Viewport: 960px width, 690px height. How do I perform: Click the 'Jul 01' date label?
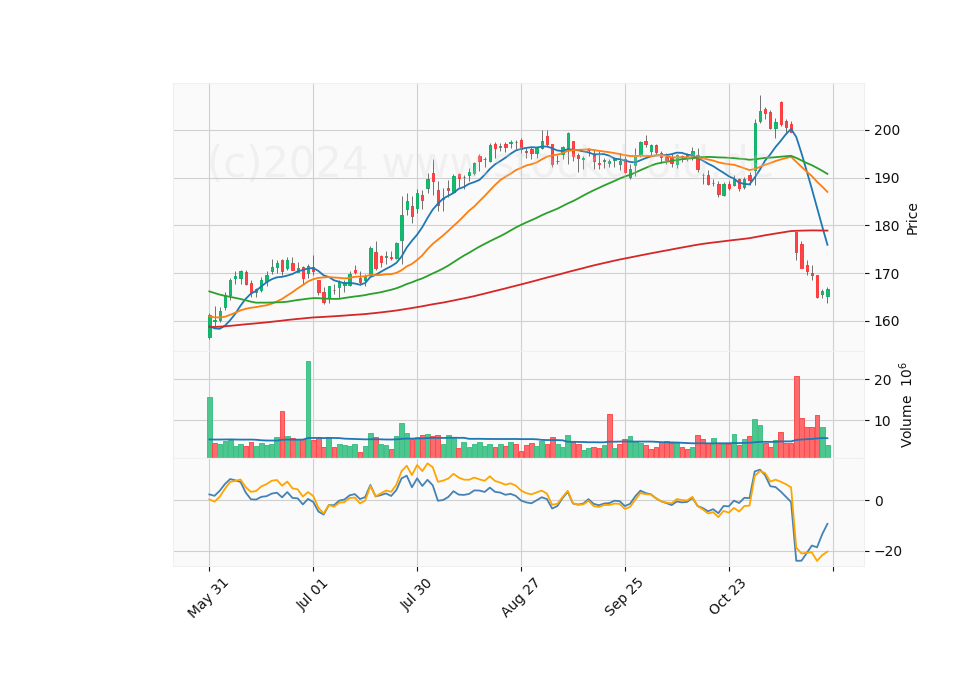312,594
